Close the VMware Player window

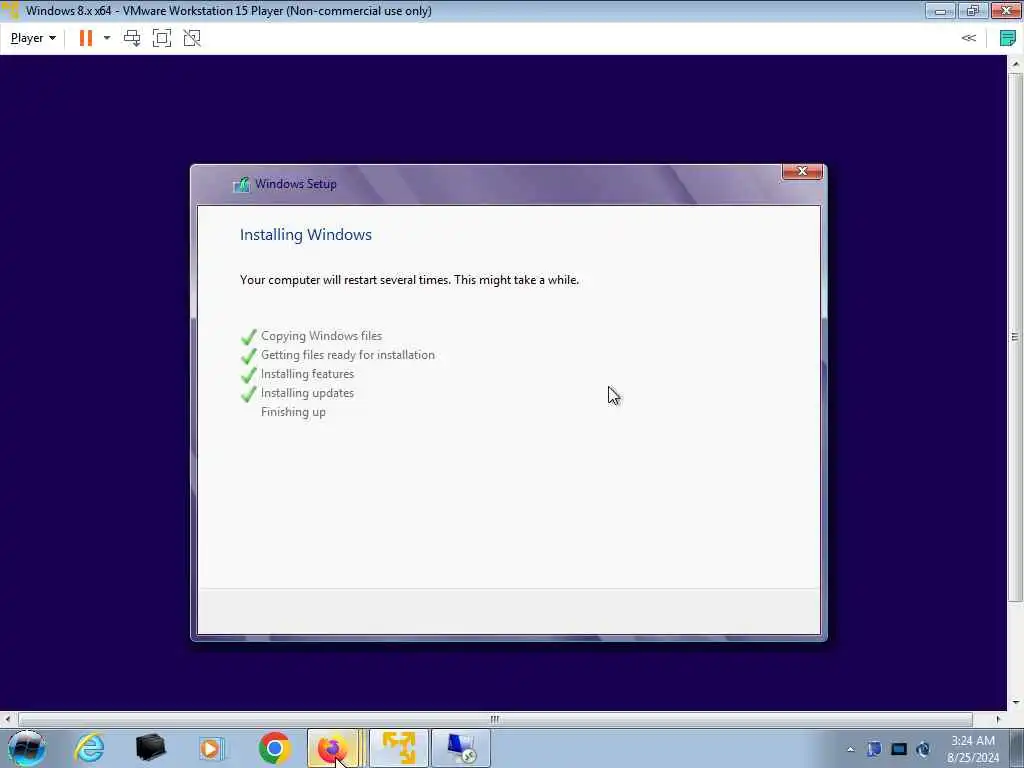tap(1006, 10)
